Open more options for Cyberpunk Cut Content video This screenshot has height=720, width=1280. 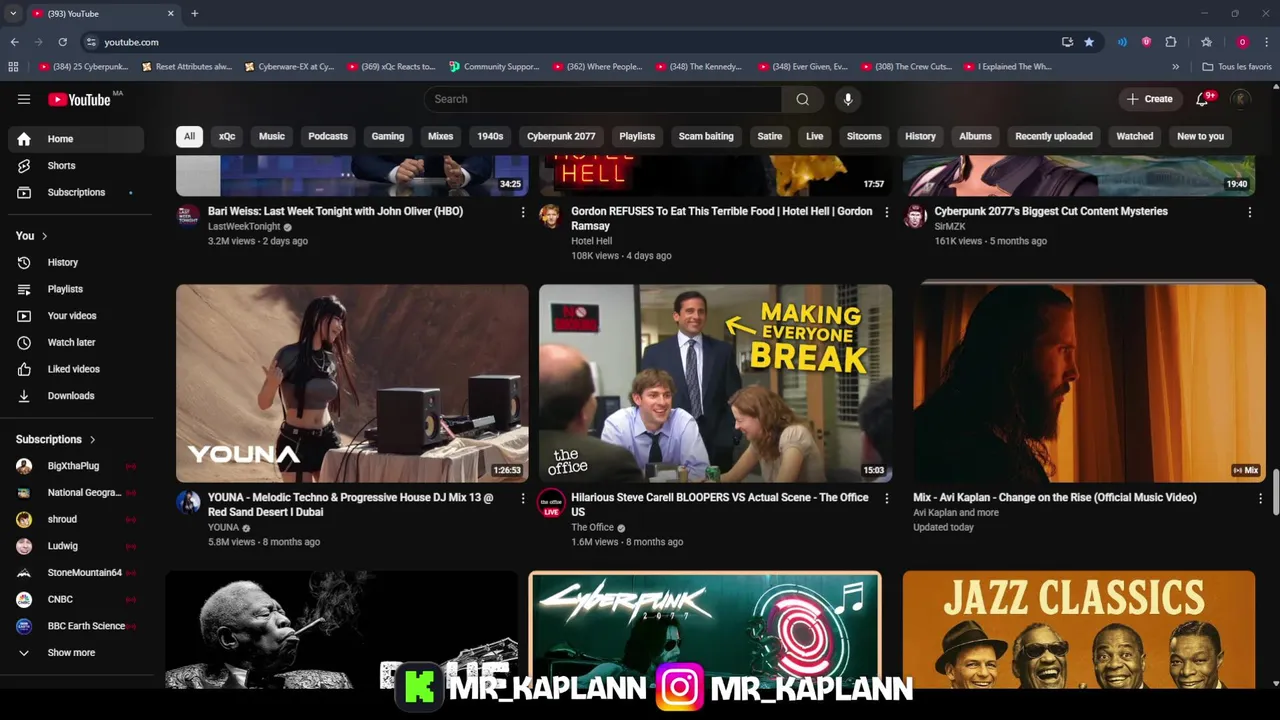pyautogui.click(x=1249, y=212)
